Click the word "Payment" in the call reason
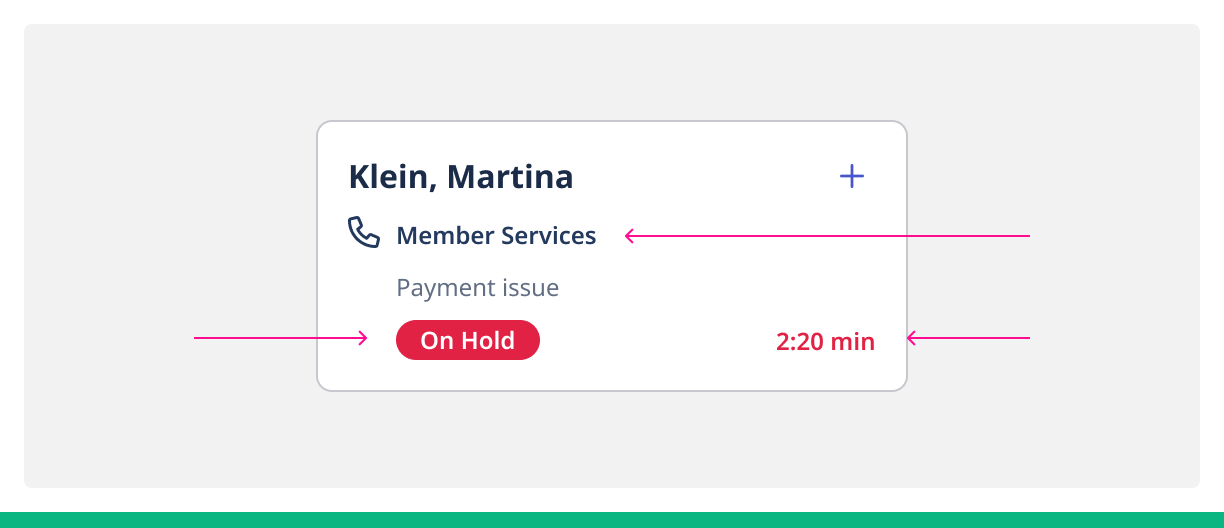The width and height of the screenshot is (1224, 528). point(439,288)
